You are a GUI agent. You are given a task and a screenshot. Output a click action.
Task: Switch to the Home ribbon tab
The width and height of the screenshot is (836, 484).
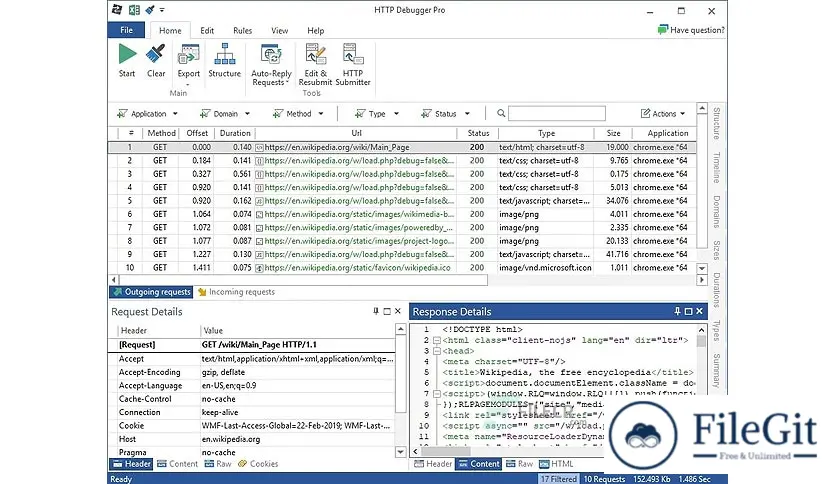[170, 30]
